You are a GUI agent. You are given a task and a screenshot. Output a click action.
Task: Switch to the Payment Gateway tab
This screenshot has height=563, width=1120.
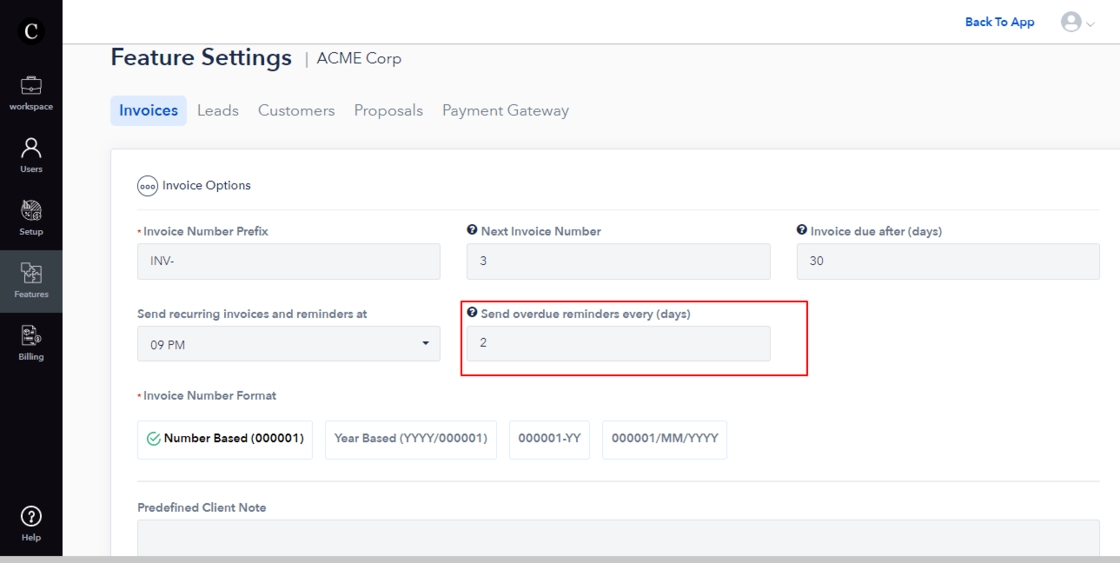(505, 111)
